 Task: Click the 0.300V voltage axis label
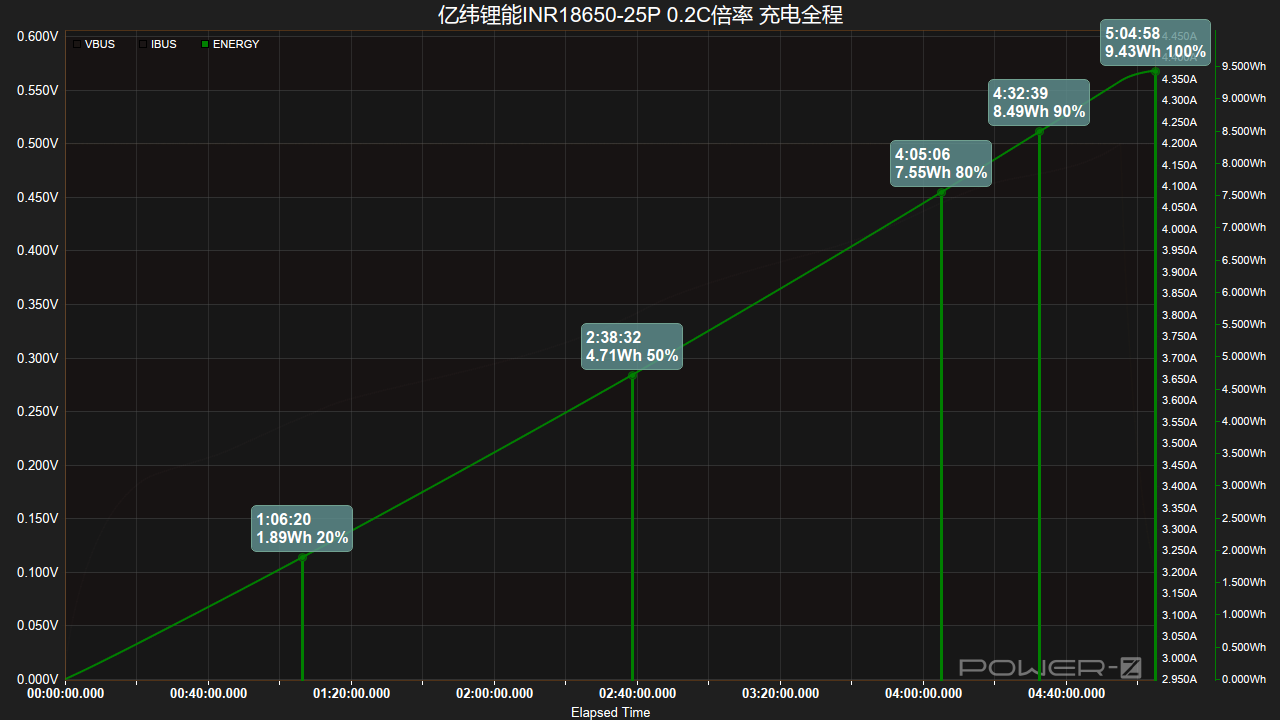click(38, 358)
